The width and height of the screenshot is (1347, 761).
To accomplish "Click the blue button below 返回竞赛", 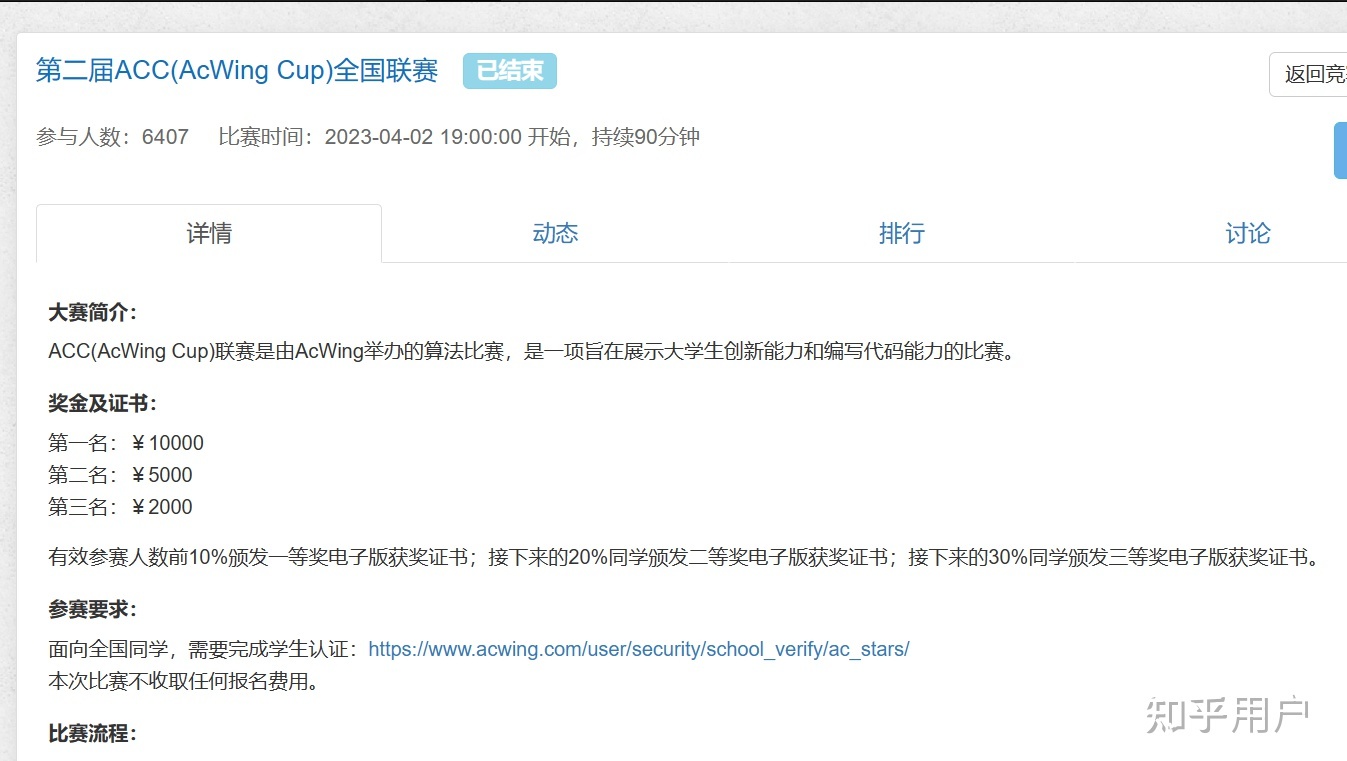I will point(1340,151).
